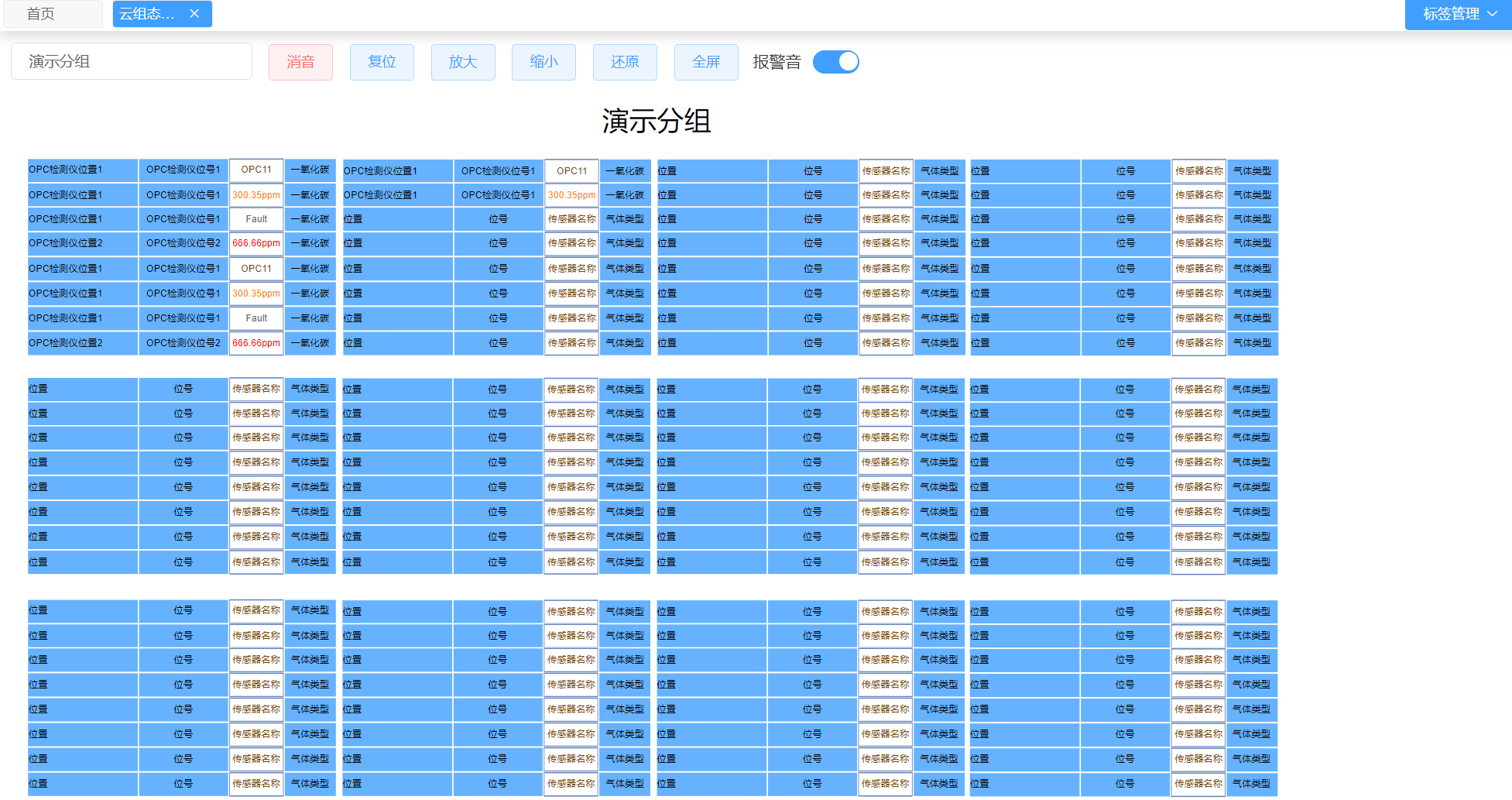Select the first Fault status cell
This screenshot has width=1512, height=800.
[x=256, y=219]
